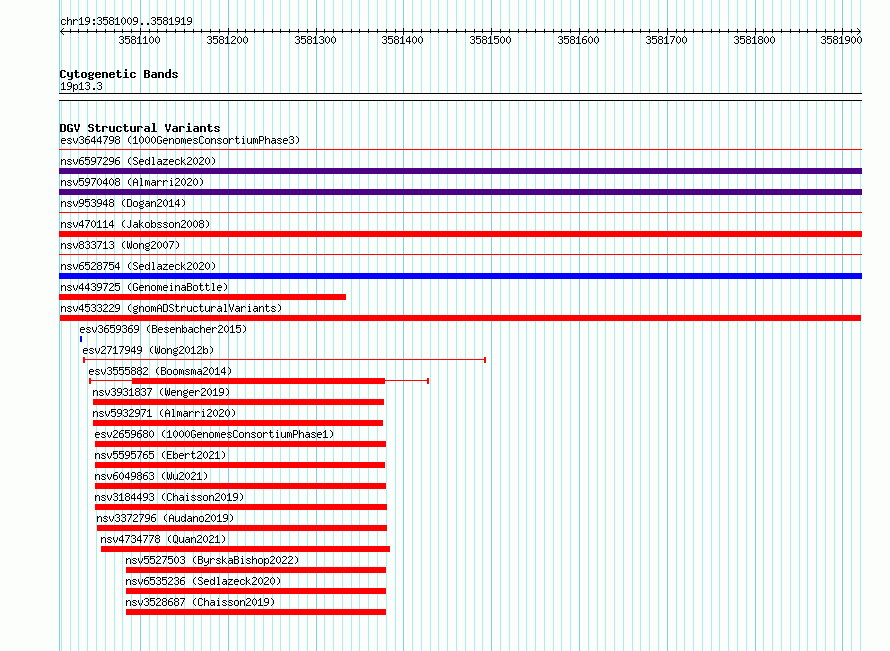
Task: Open variant nsv6597296 (Sedlazeck2020)
Action: (x=138, y=161)
